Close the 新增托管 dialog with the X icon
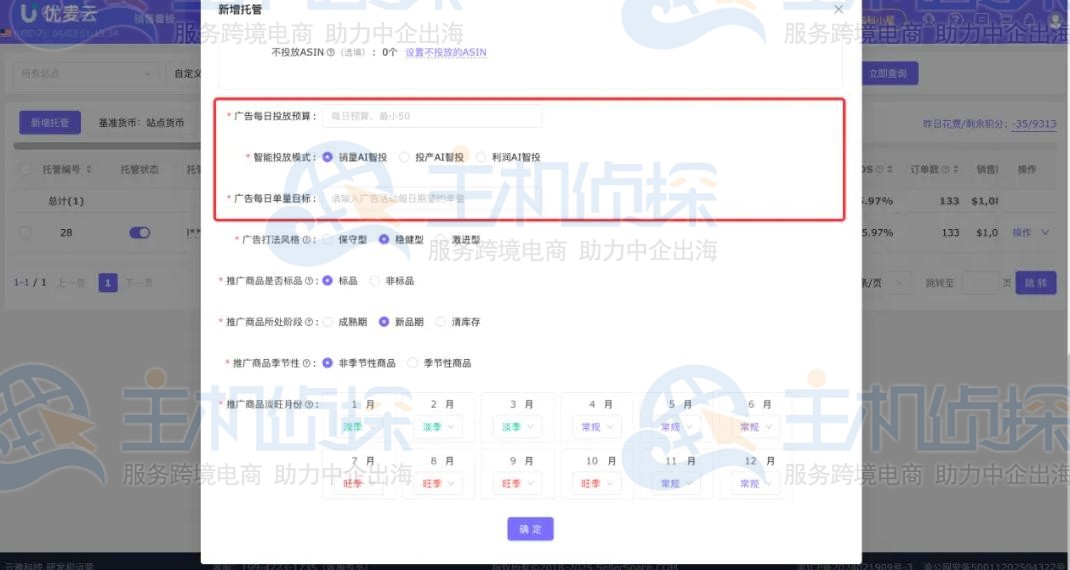The height and width of the screenshot is (570, 1070). click(x=839, y=10)
